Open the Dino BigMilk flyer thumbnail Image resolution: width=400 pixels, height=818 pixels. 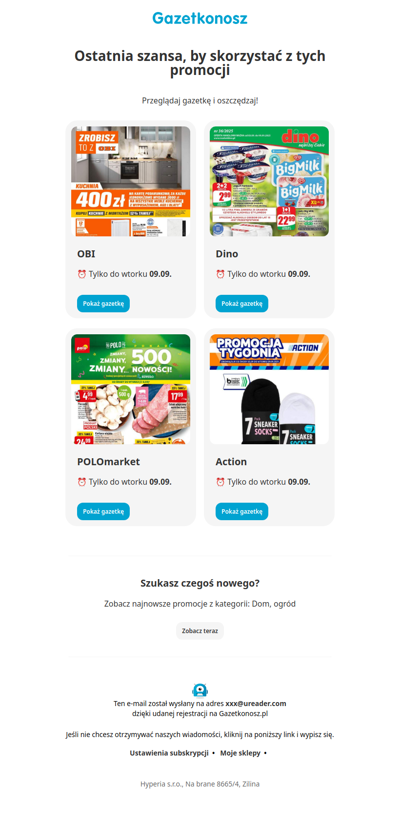269,182
